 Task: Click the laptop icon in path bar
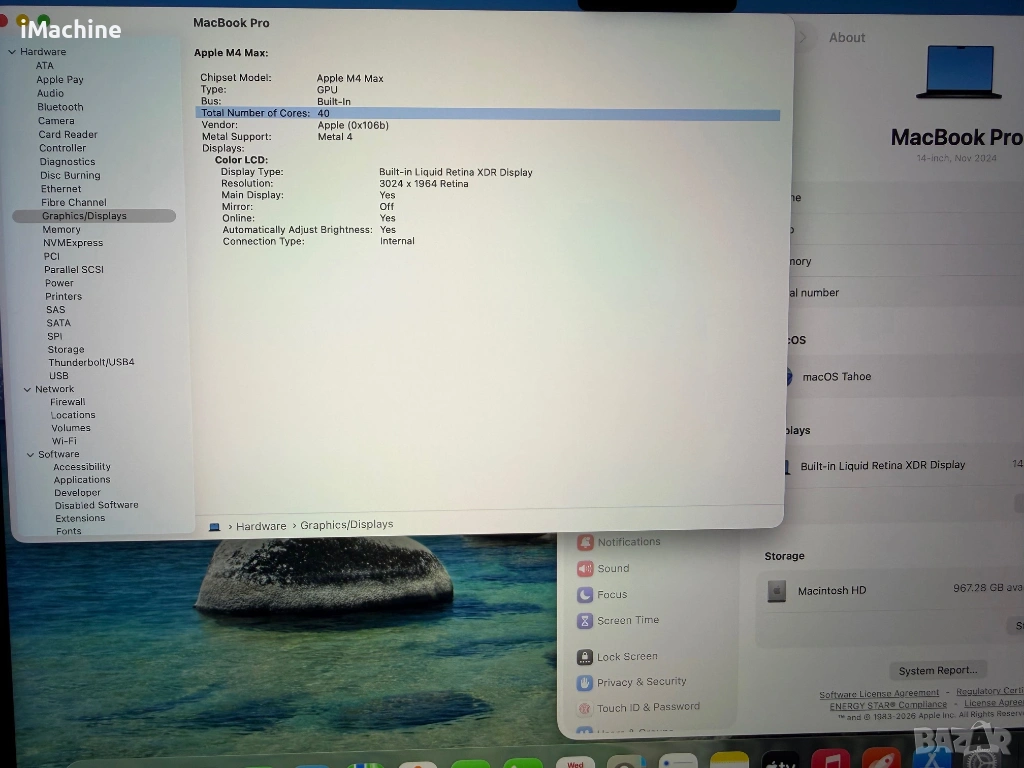(x=215, y=526)
